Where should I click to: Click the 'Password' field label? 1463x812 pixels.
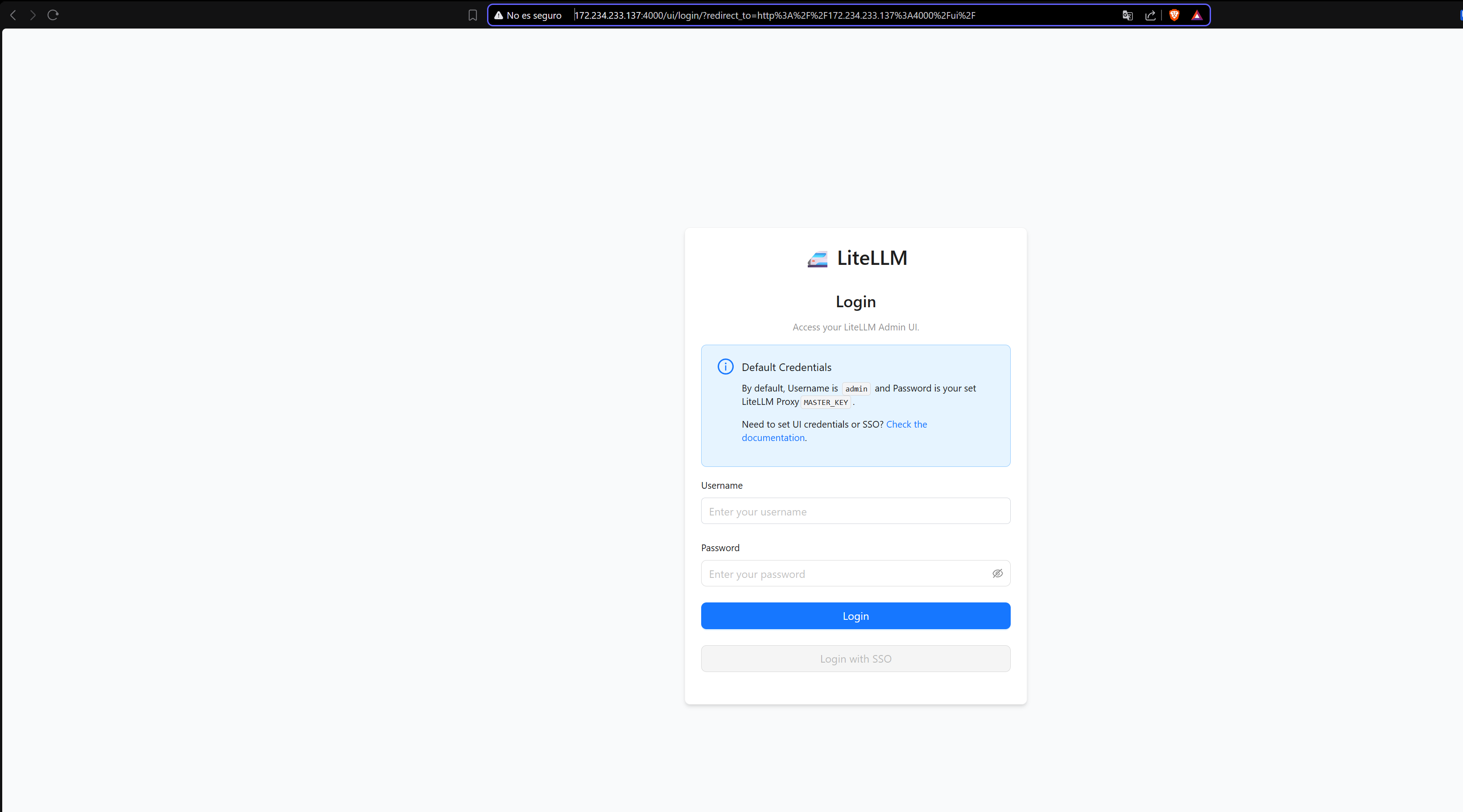[x=720, y=548]
